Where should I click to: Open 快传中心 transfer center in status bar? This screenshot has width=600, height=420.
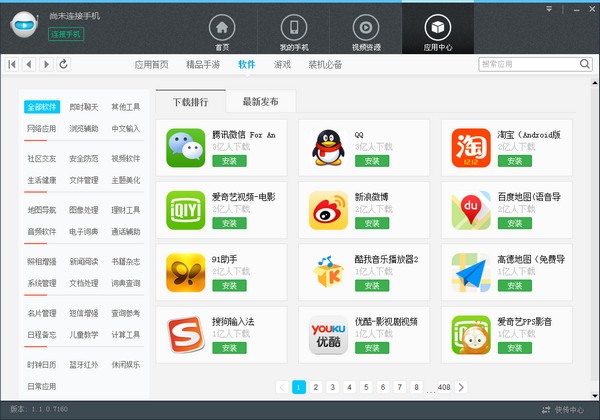[563, 410]
